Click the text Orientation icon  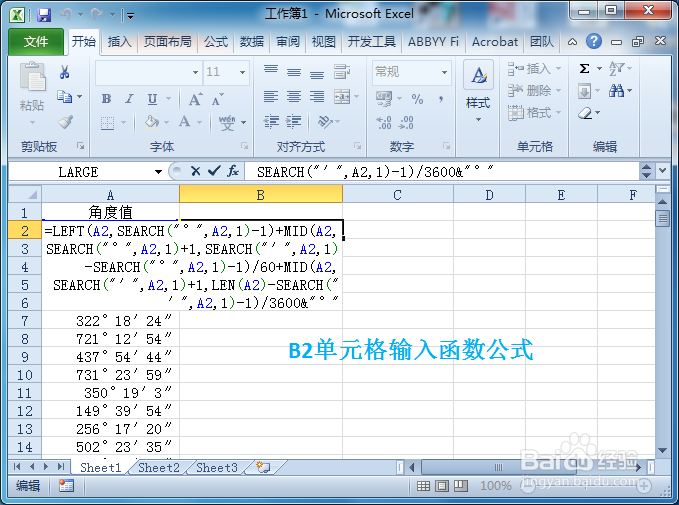tap(324, 122)
